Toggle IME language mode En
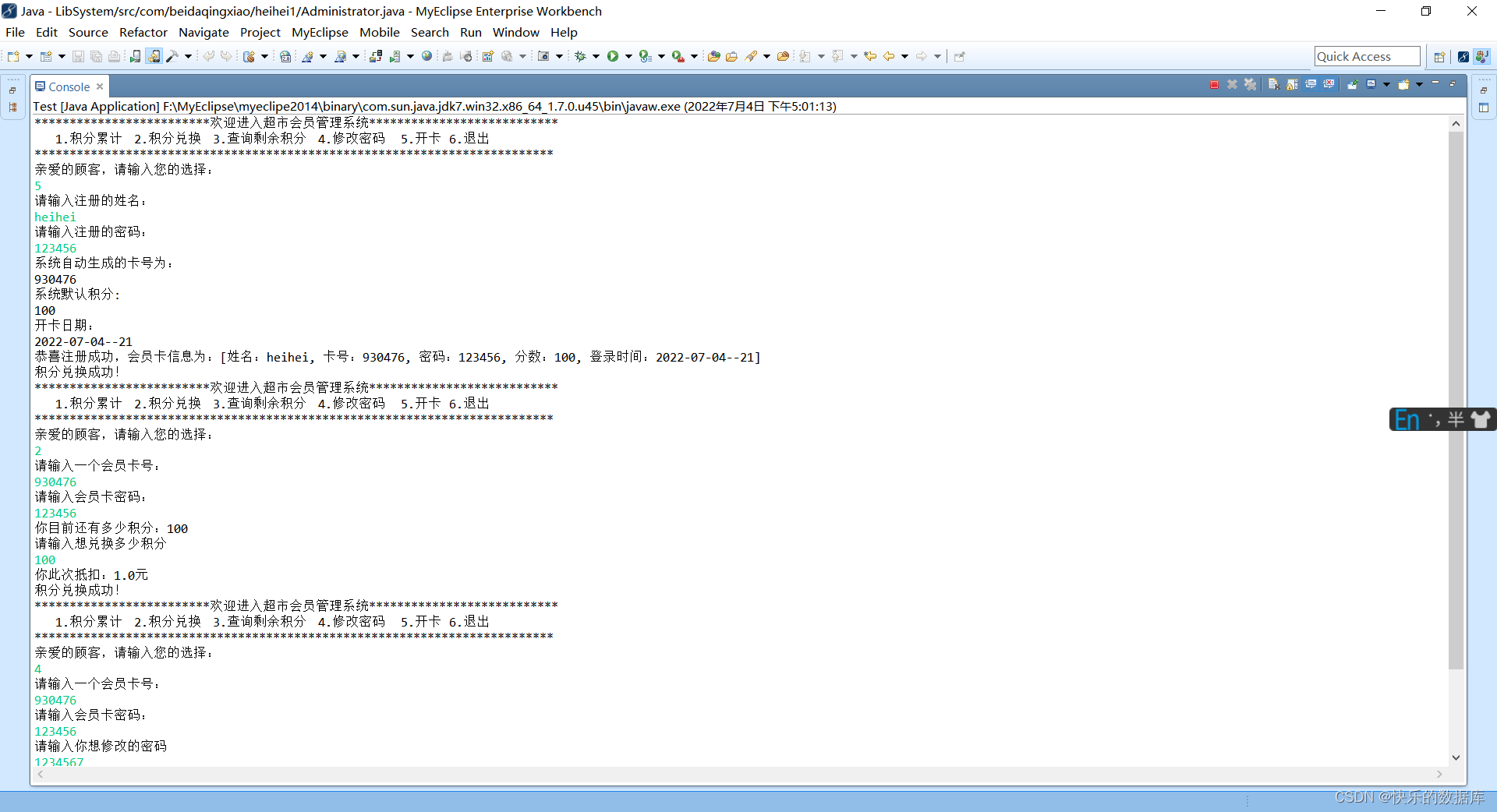 click(x=1407, y=419)
